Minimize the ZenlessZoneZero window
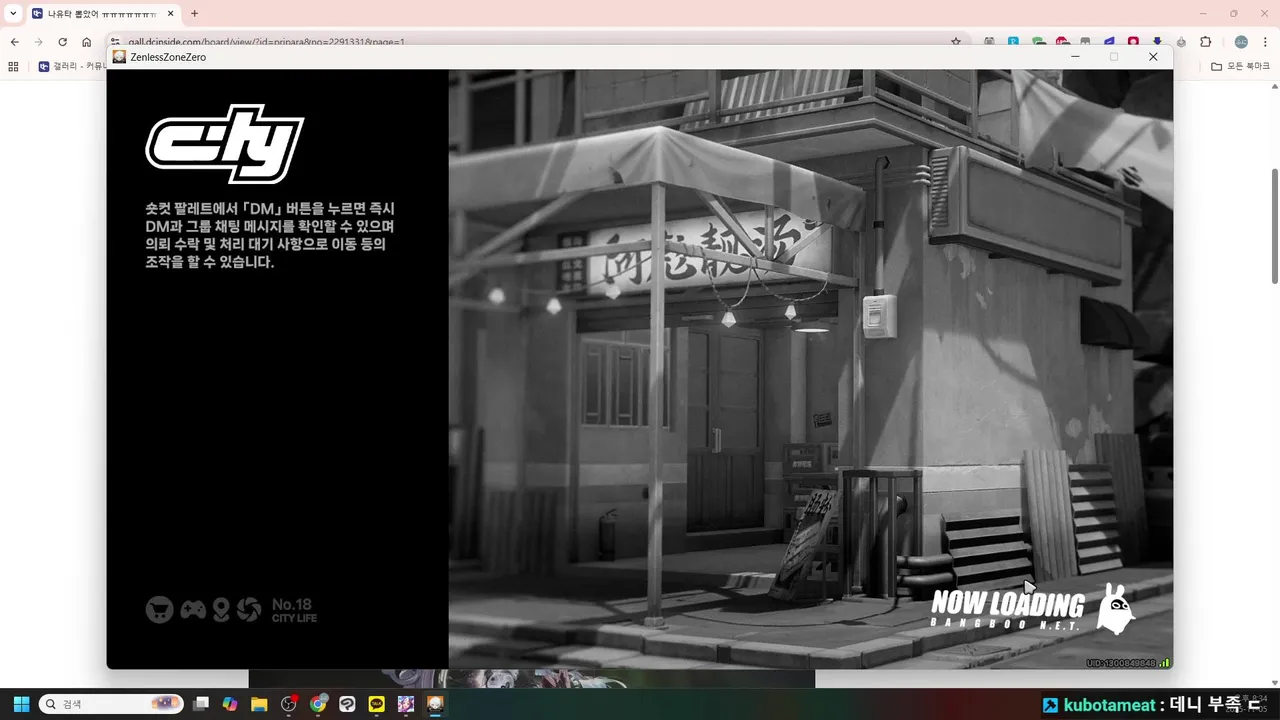 pos(1075,57)
